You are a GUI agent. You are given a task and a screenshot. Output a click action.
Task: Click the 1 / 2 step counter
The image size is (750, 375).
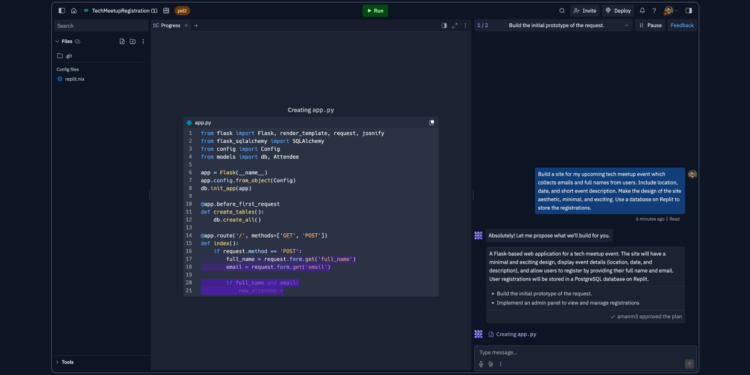(483, 25)
